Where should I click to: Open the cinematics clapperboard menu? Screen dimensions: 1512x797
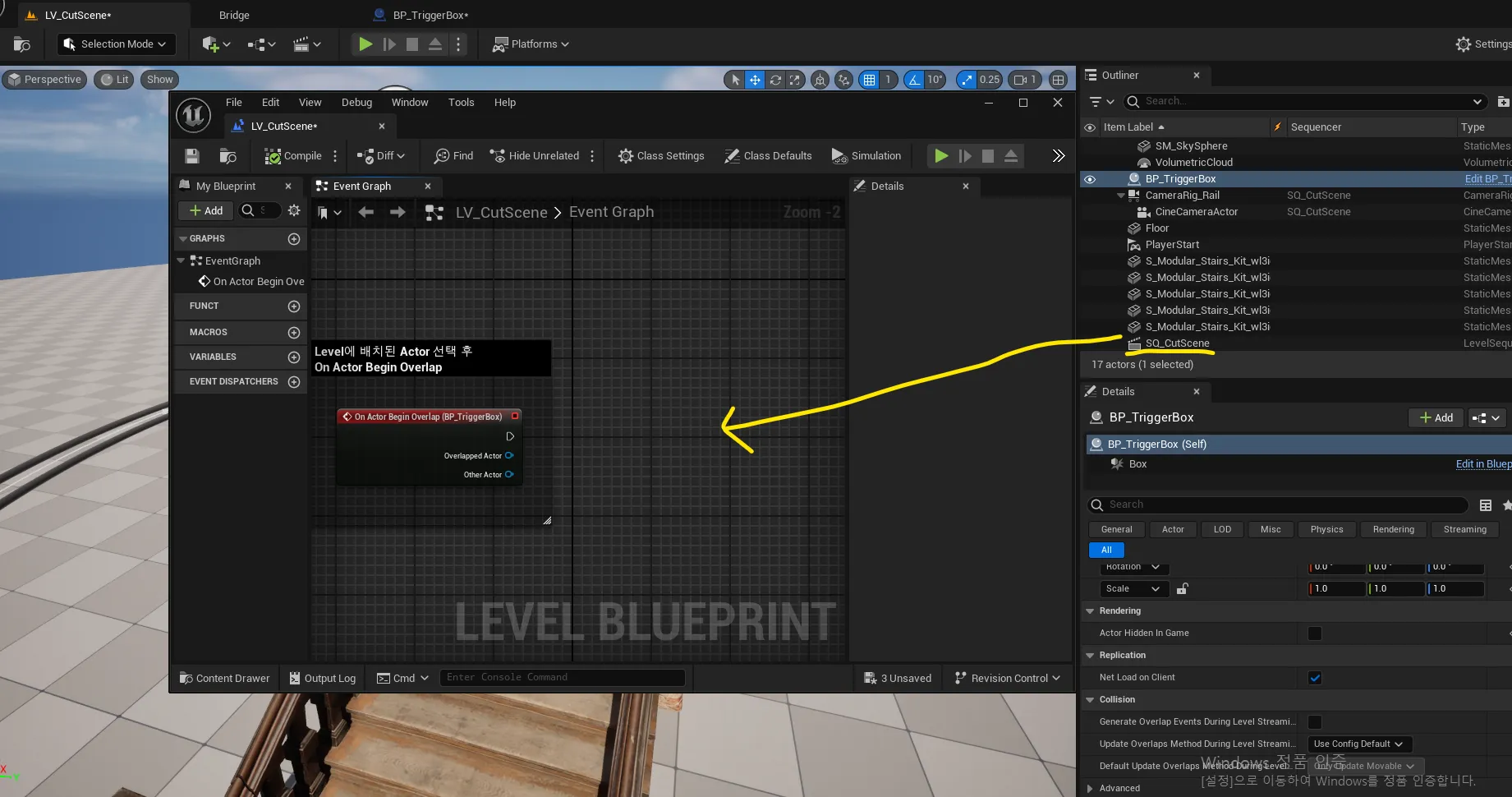tap(306, 44)
